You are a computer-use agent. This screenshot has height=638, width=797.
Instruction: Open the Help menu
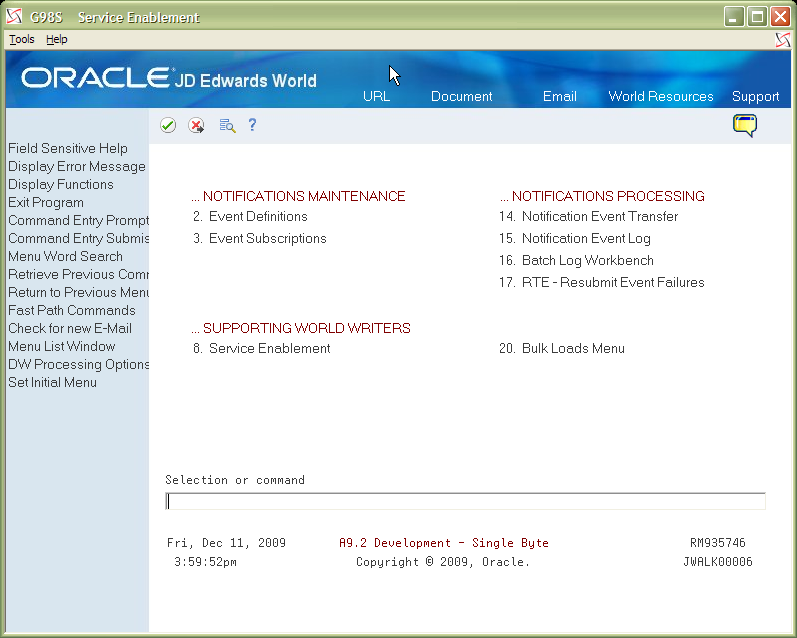coord(56,39)
